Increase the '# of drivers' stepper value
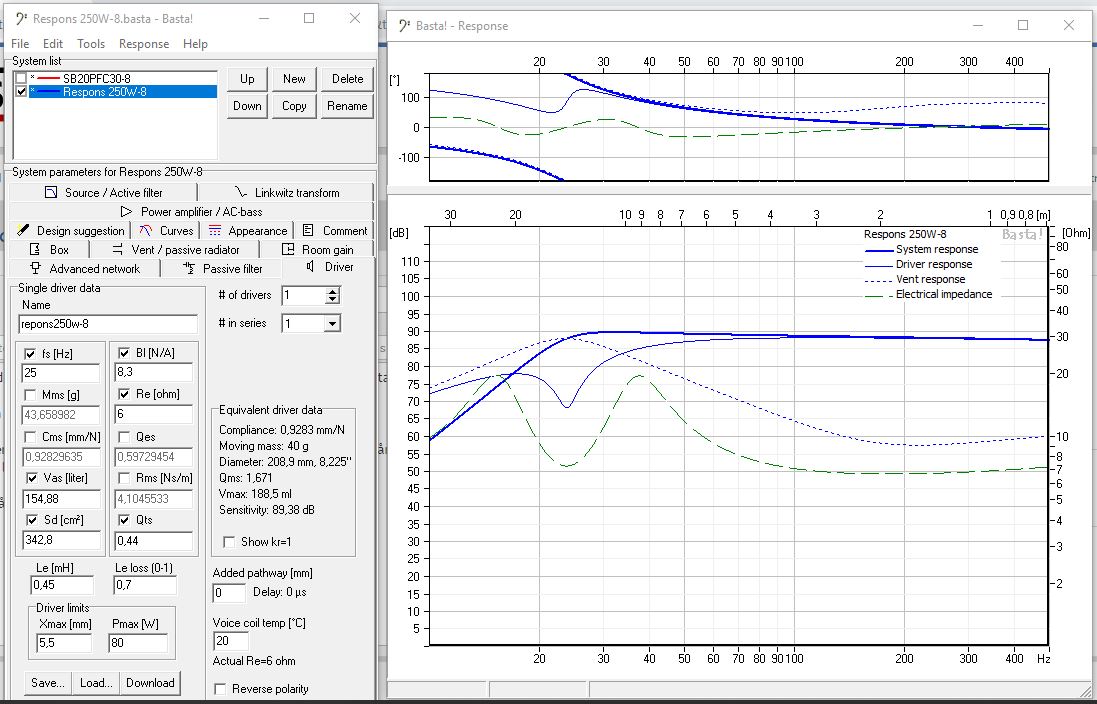The width and height of the screenshot is (1097, 704). (x=333, y=291)
